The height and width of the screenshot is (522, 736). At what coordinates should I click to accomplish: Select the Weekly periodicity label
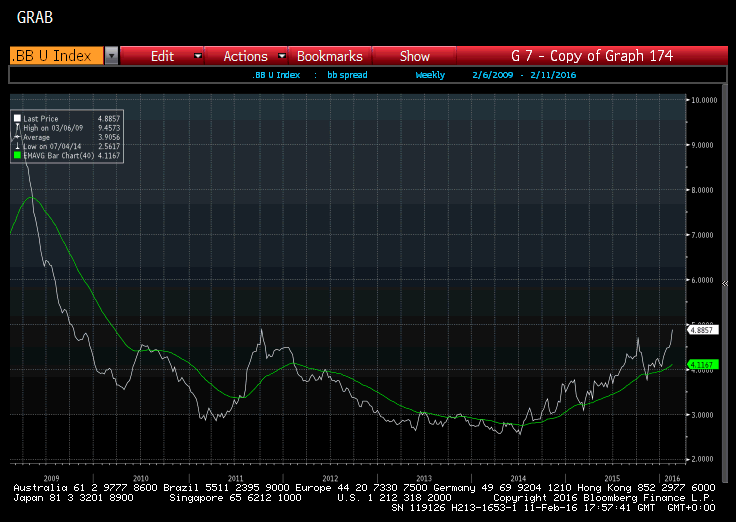pyautogui.click(x=431, y=75)
